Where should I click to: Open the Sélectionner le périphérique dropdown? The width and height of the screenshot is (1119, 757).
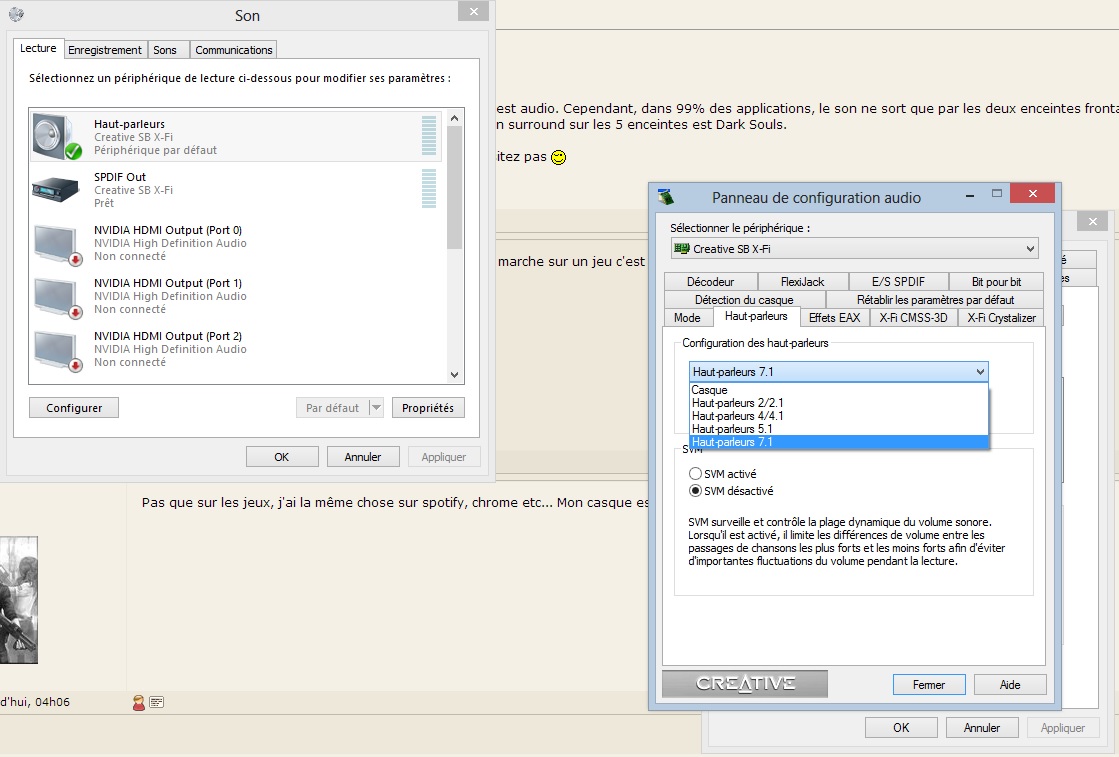[x=854, y=249]
